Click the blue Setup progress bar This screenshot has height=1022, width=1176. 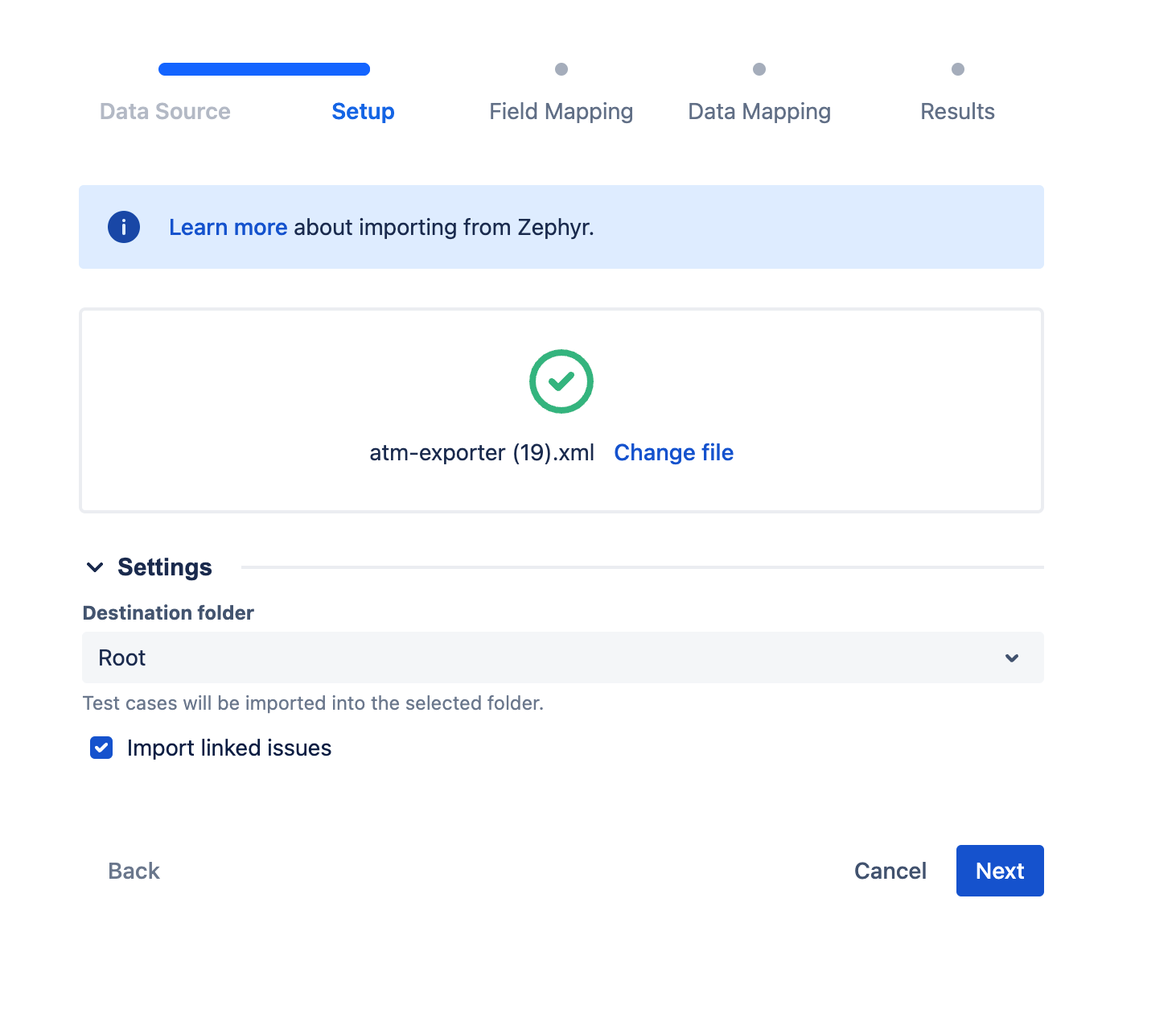(x=264, y=69)
